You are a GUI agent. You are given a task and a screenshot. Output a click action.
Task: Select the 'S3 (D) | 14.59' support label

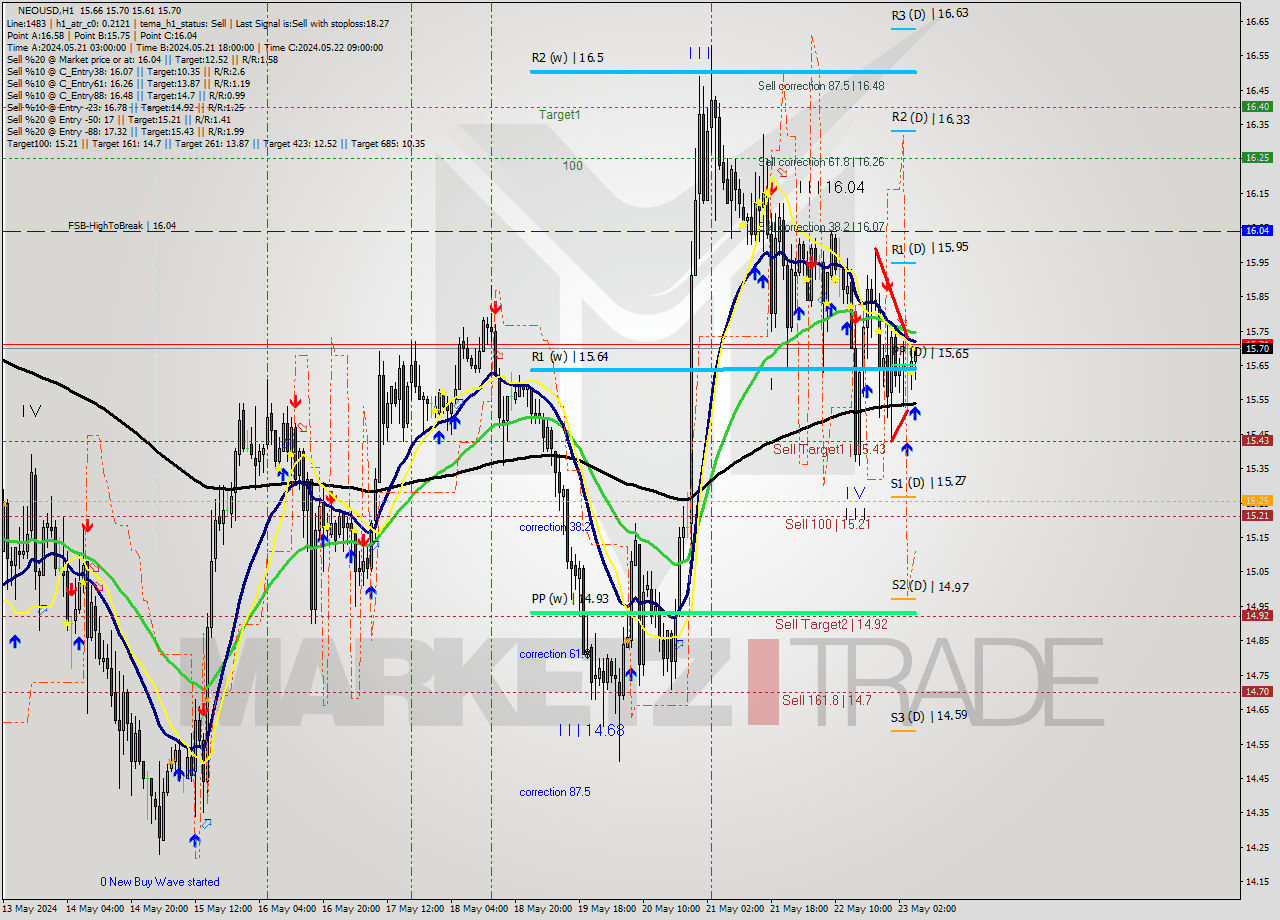[x=929, y=716]
